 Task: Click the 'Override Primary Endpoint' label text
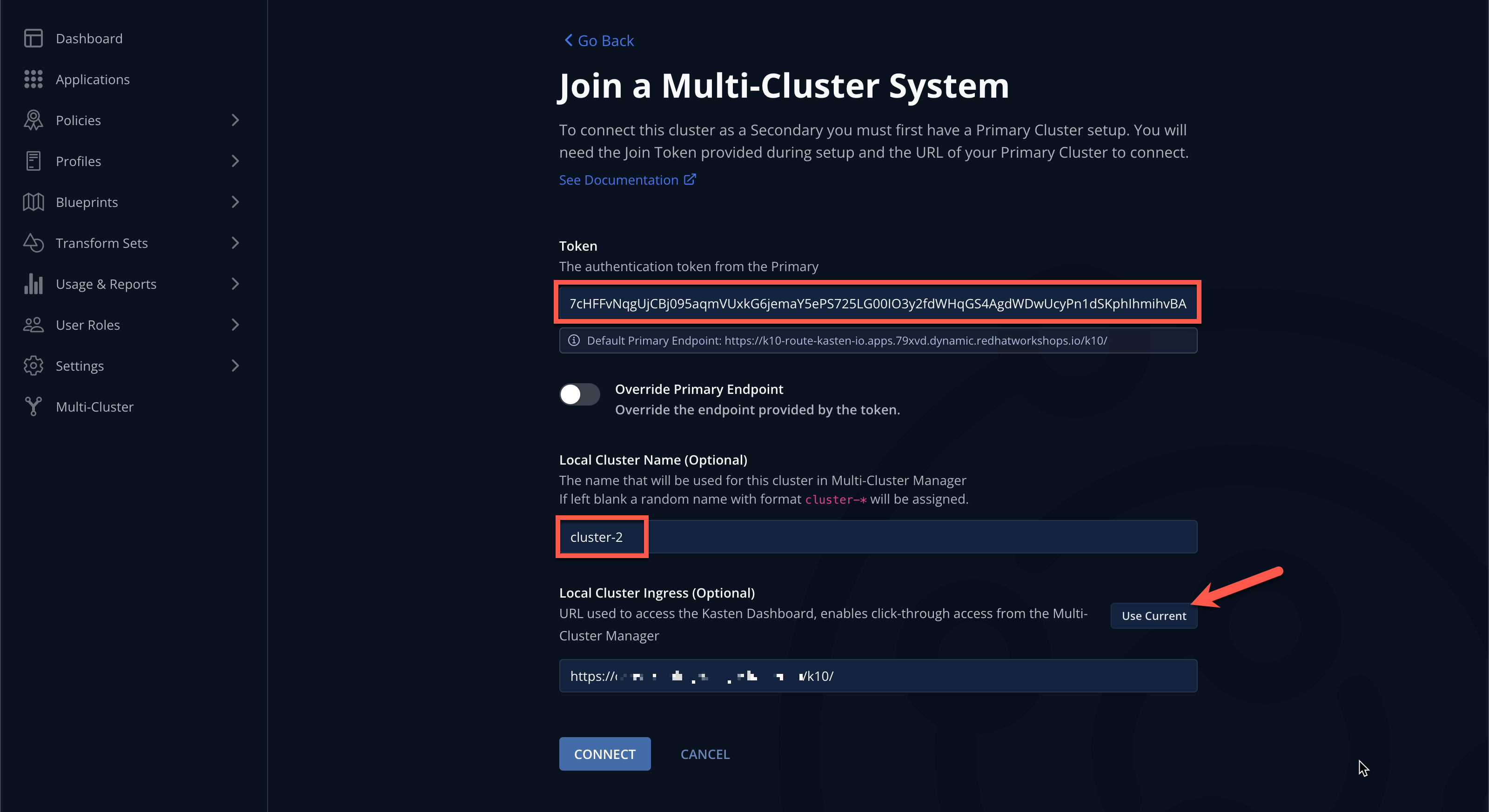[x=699, y=389]
